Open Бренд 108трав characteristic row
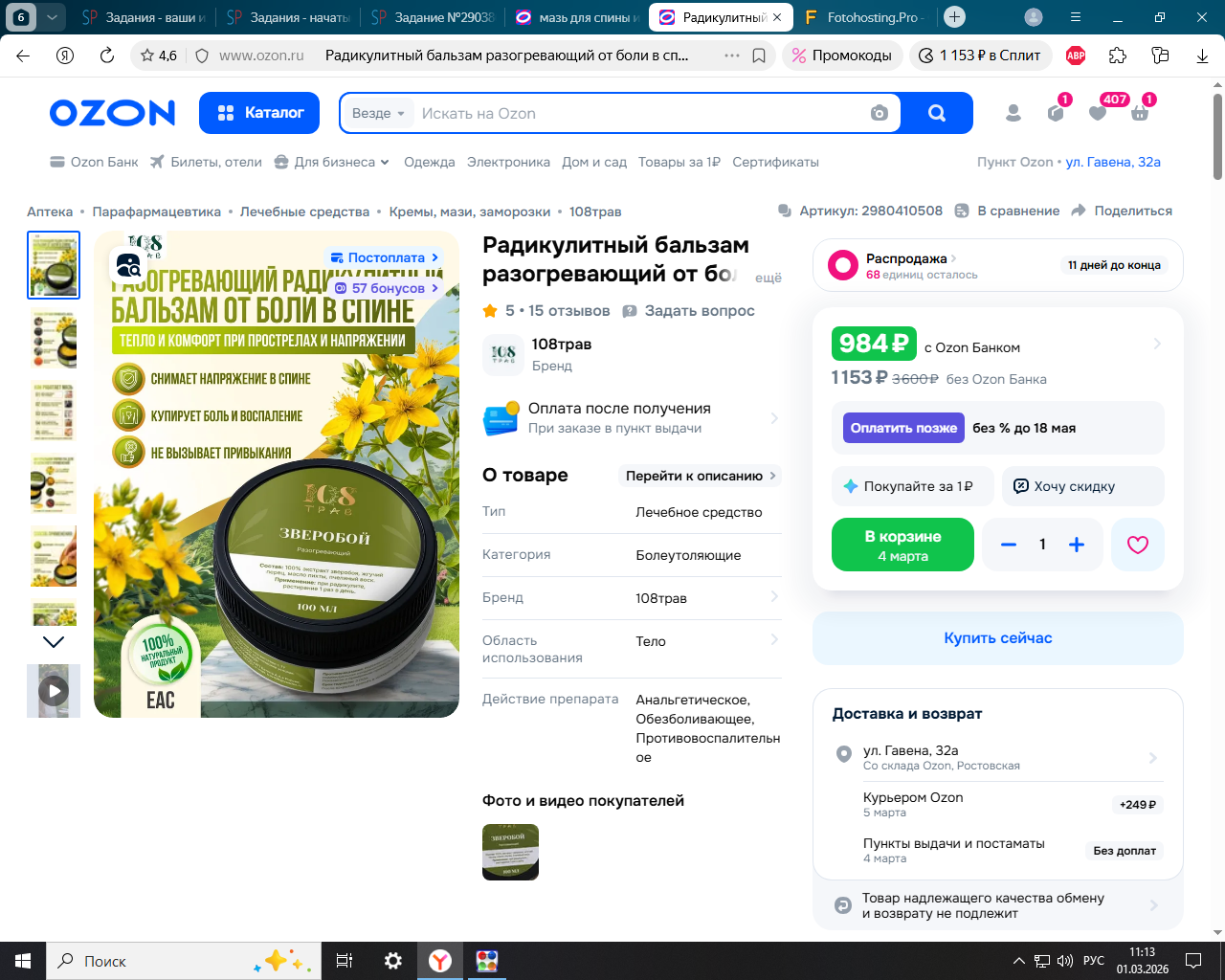This screenshot has height=980, width=1225. (632, 598)
